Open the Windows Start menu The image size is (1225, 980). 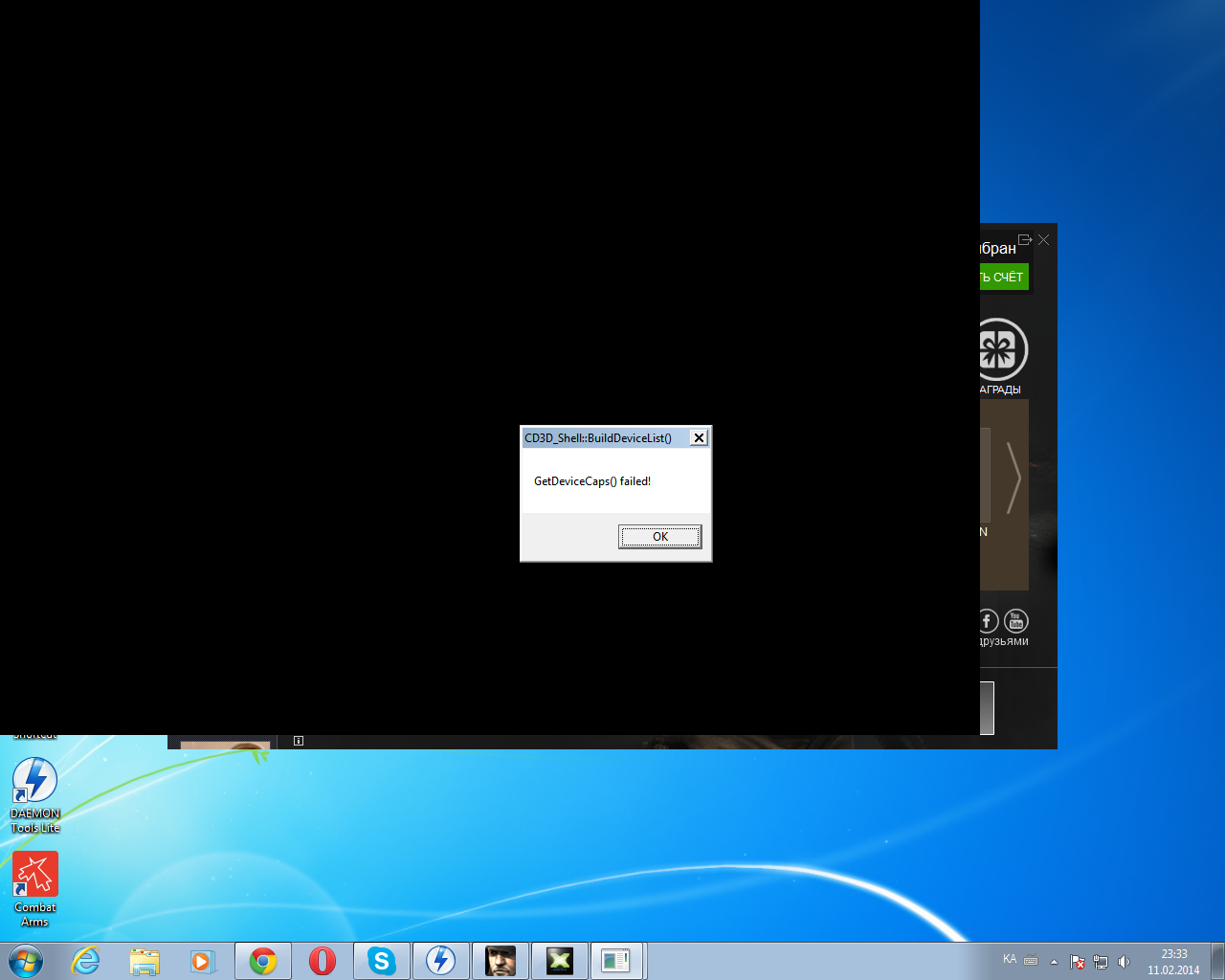tap(26, 961)
